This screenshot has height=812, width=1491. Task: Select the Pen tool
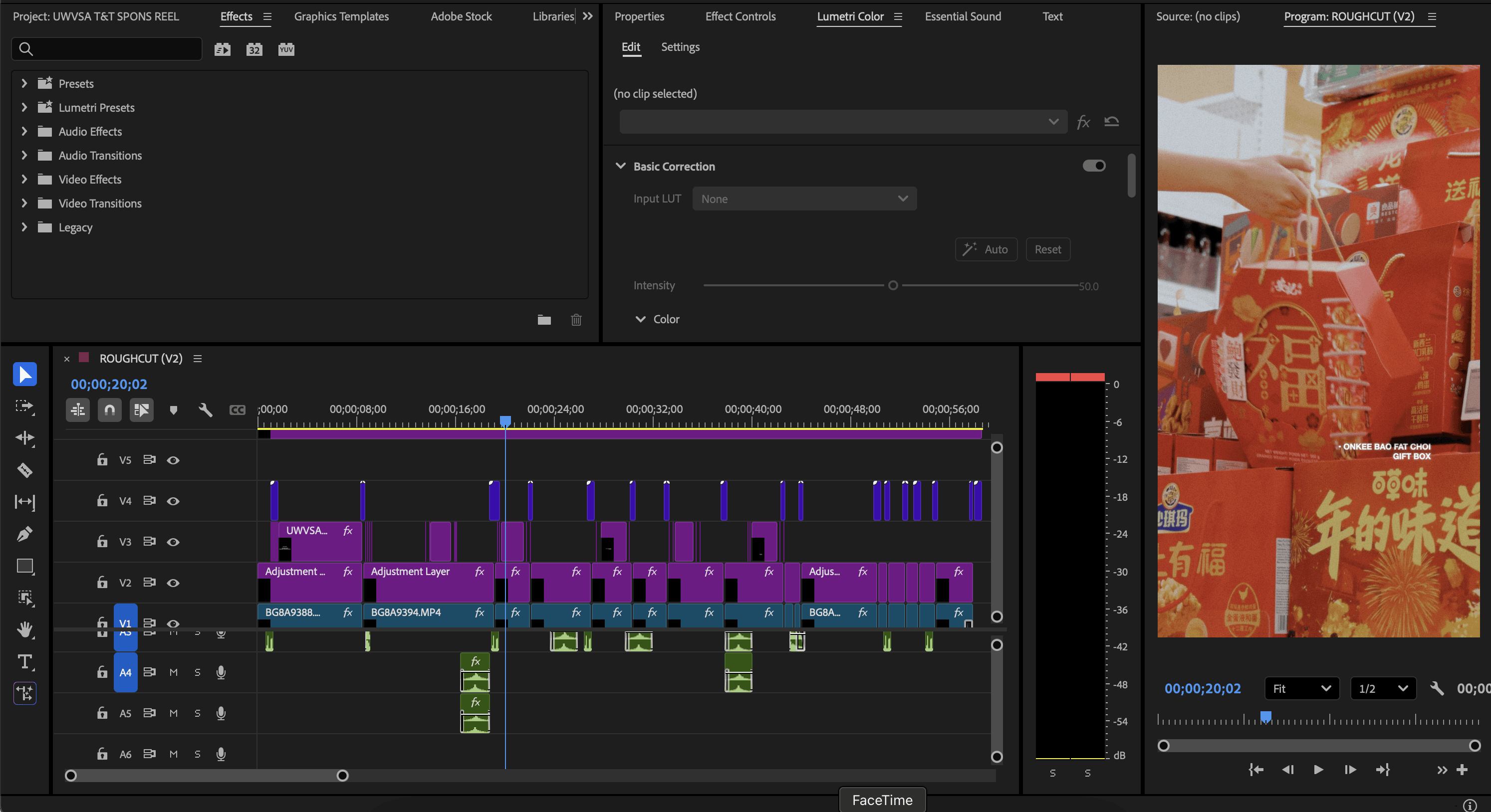24,533
